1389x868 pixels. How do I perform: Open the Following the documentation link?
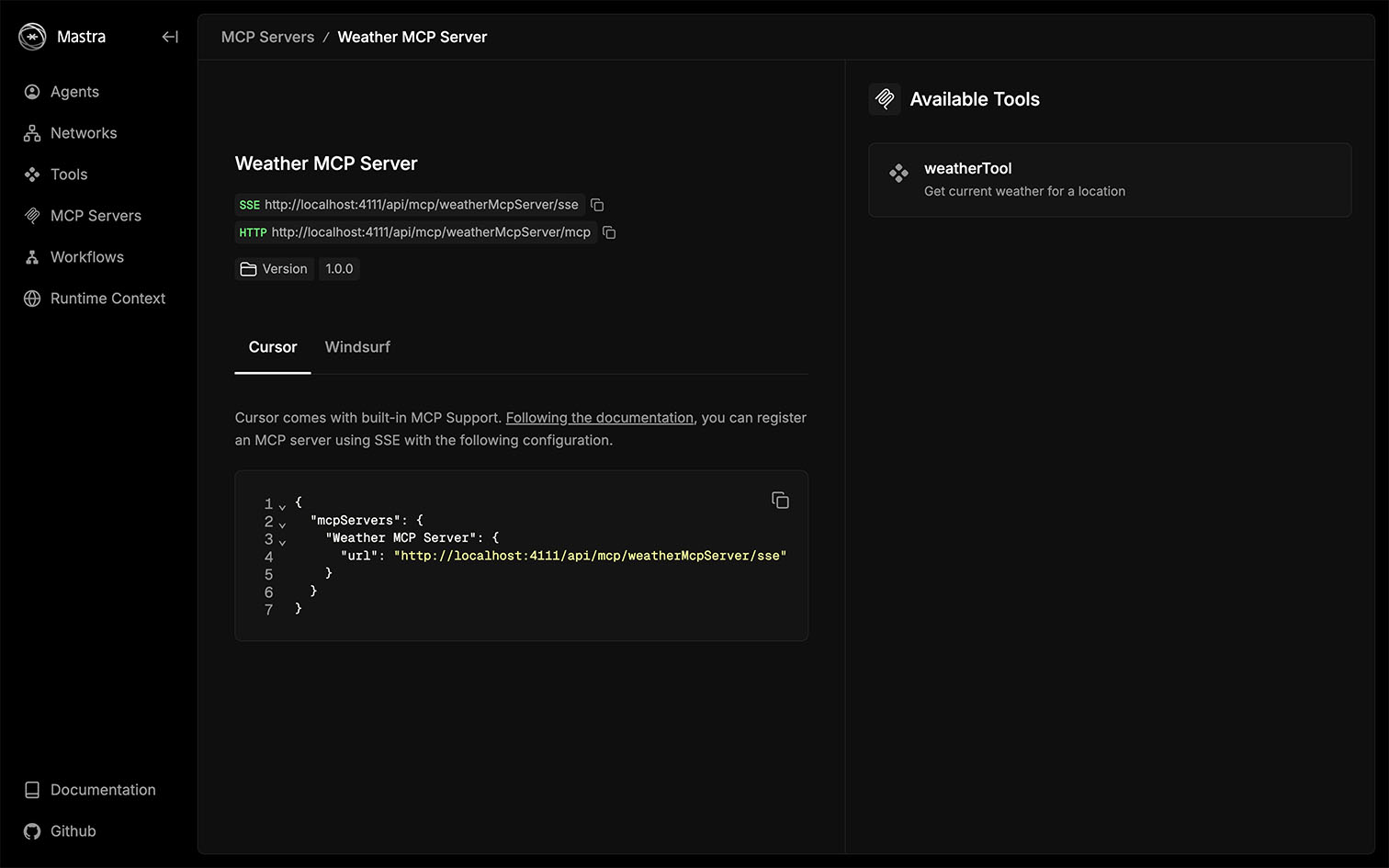[x=599, y=418]
